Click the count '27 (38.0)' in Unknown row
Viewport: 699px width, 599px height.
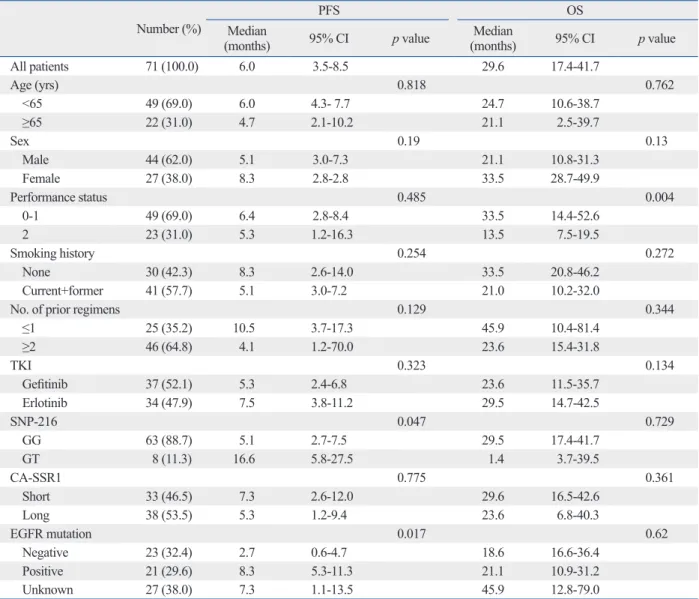point(169,590)
